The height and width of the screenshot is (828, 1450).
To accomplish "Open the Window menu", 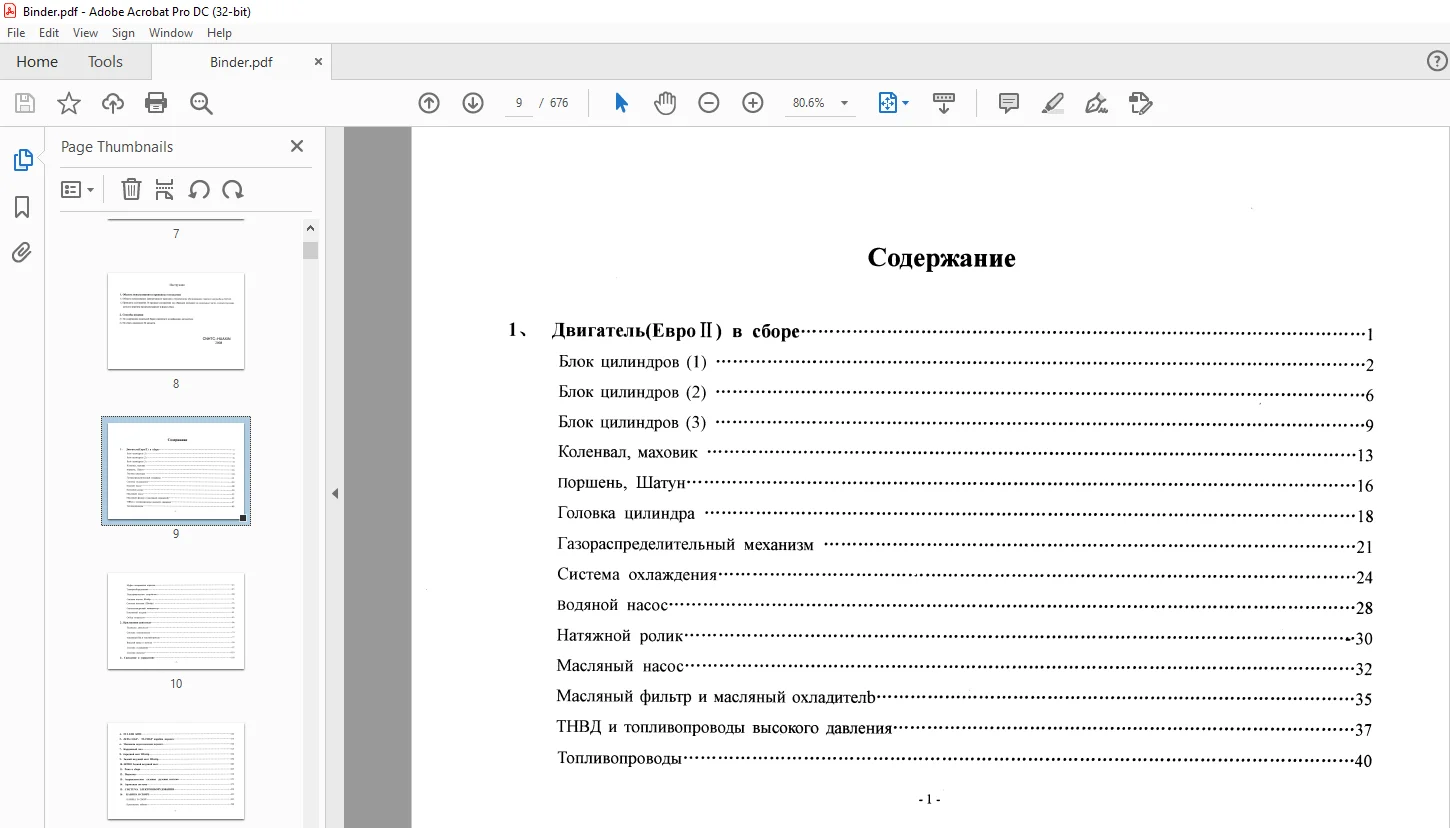I will [x=171, y=33].
